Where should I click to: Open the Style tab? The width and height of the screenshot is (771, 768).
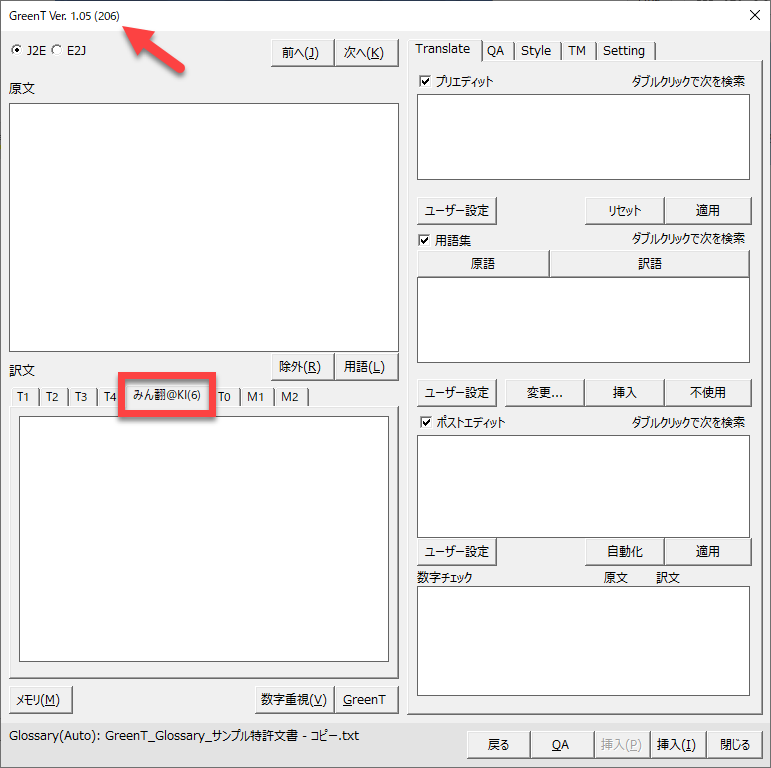[x=536, y=51]
